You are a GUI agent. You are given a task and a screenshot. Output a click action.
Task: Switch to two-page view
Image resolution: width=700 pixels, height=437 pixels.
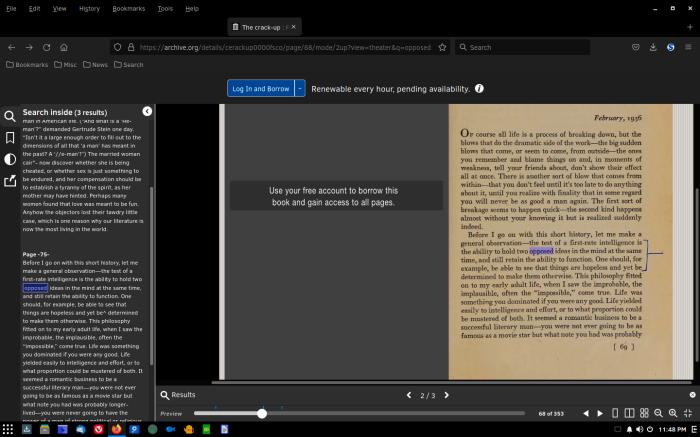pos(629,413)
